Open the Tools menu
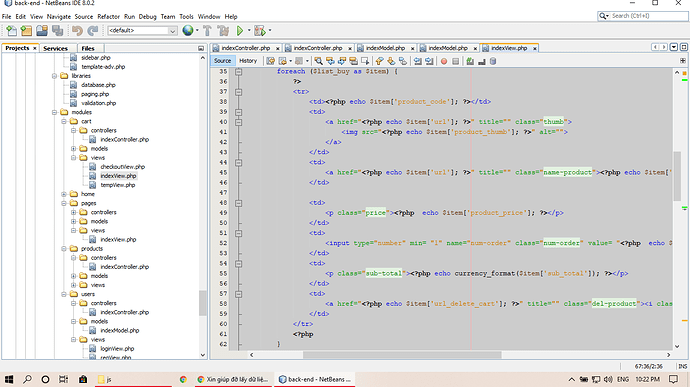 click(186, 17)
